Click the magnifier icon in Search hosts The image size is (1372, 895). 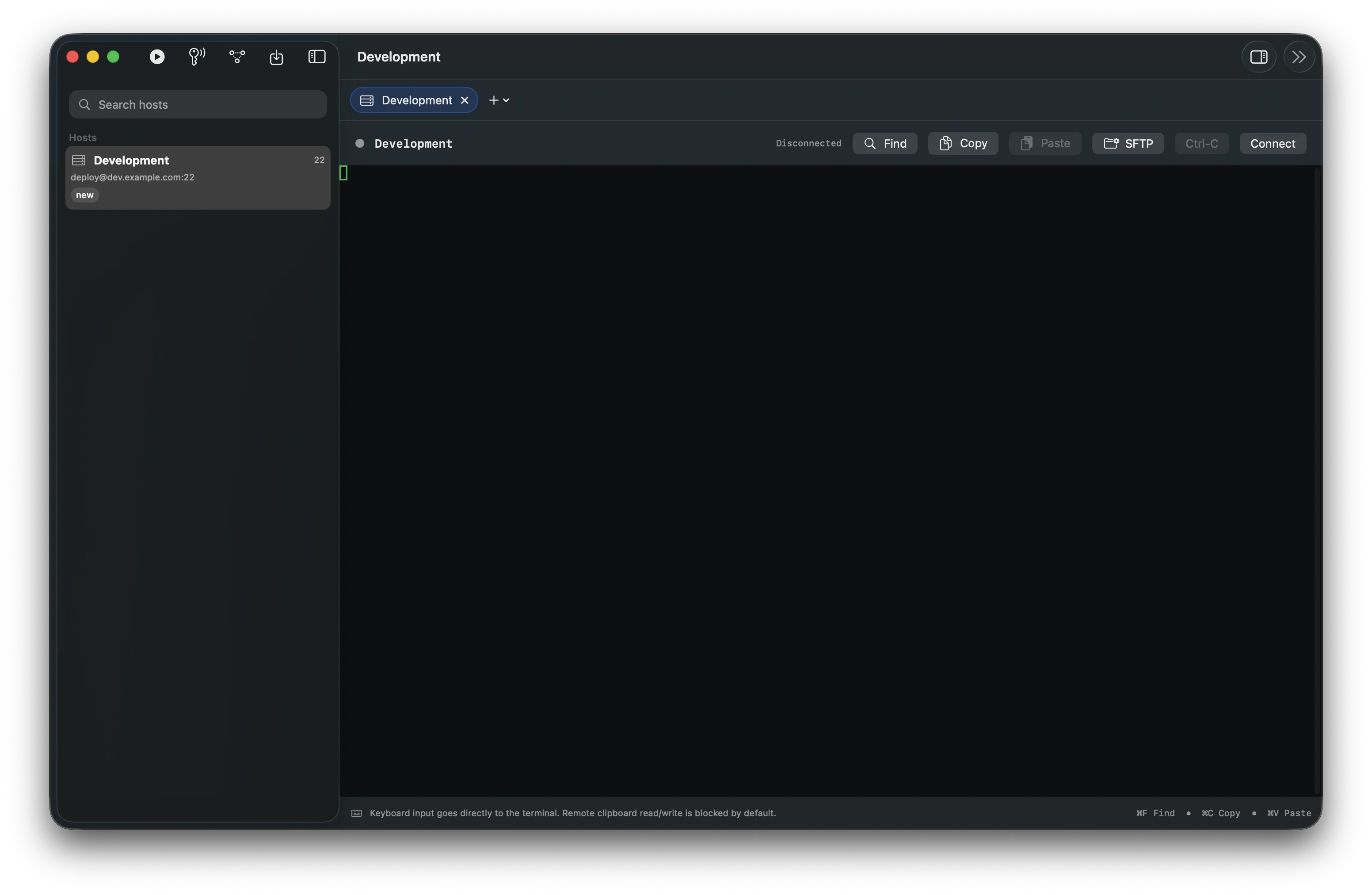click(x=85, y=104)
